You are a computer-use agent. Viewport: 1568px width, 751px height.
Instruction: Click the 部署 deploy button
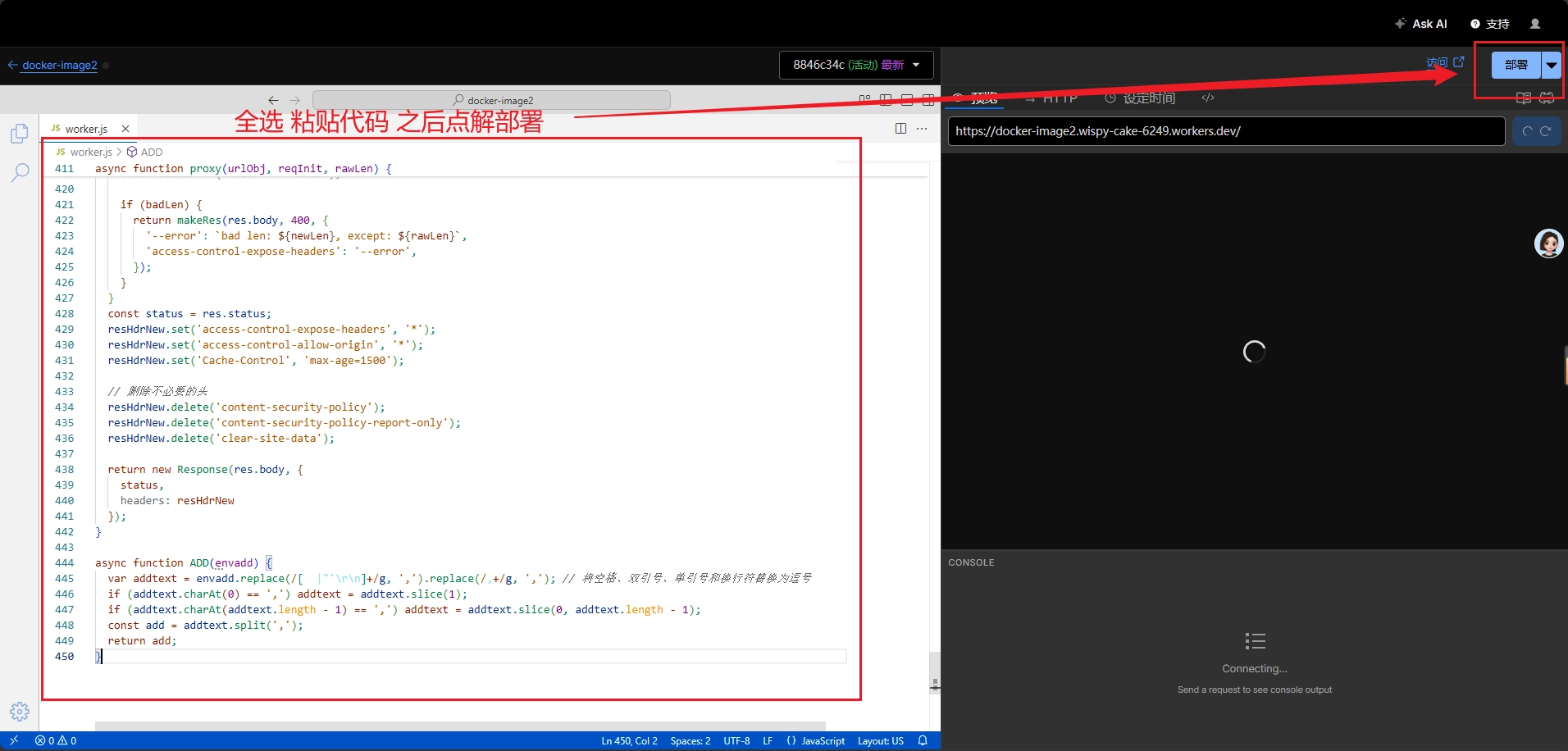click(x=1516, y=65)
